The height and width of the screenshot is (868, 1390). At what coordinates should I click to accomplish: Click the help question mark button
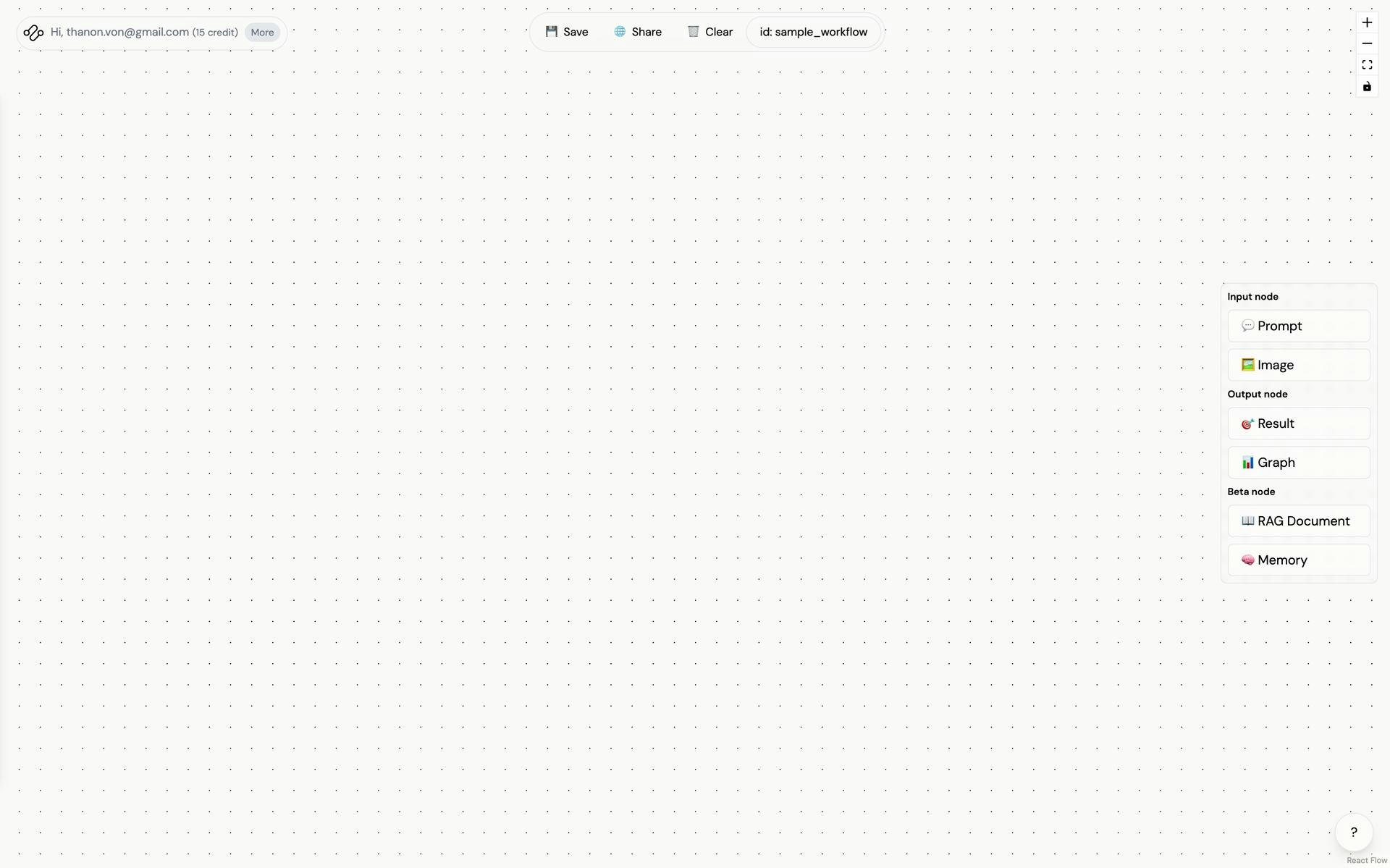[1354, 832]
